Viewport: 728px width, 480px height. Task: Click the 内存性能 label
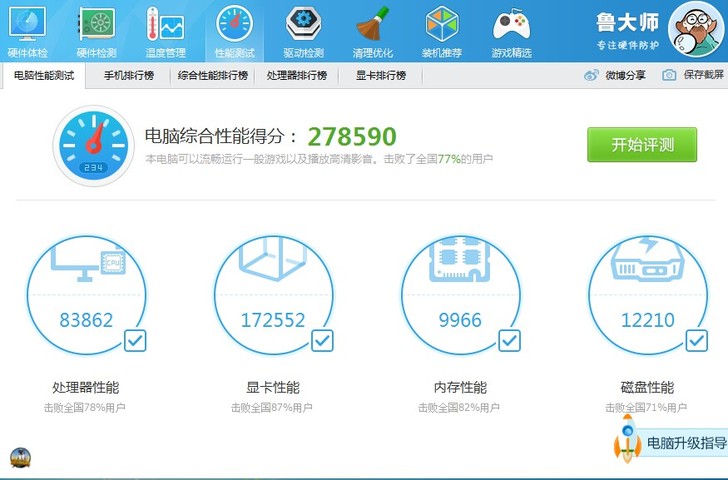pyautogui.click(x=460, y=387)
